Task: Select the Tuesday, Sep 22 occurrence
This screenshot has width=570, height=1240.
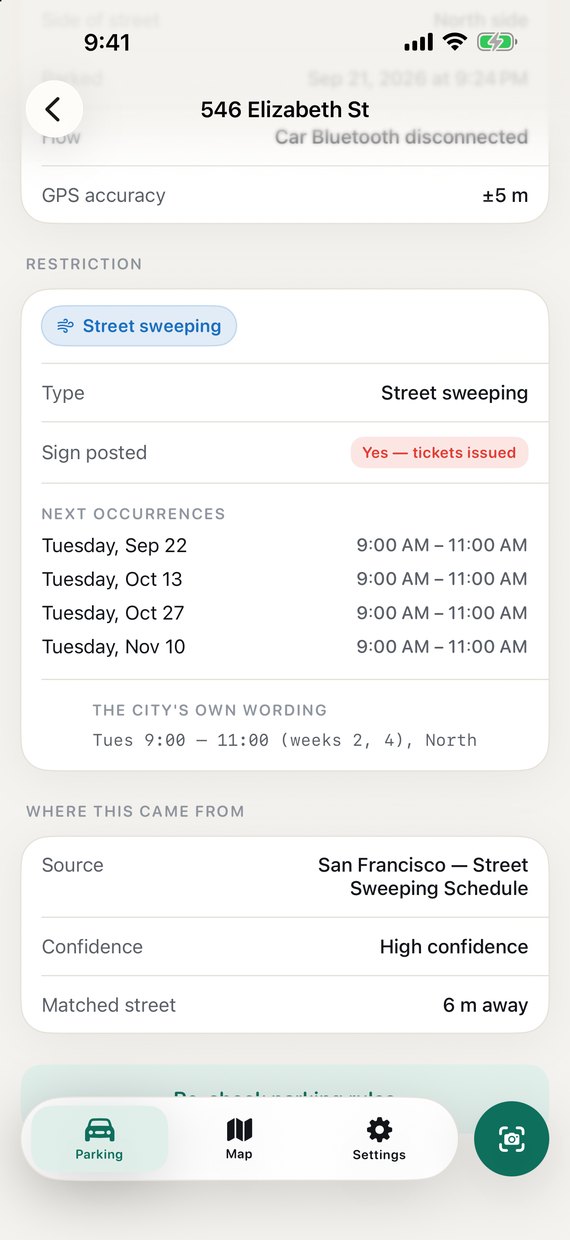Action: click(285, 545)
